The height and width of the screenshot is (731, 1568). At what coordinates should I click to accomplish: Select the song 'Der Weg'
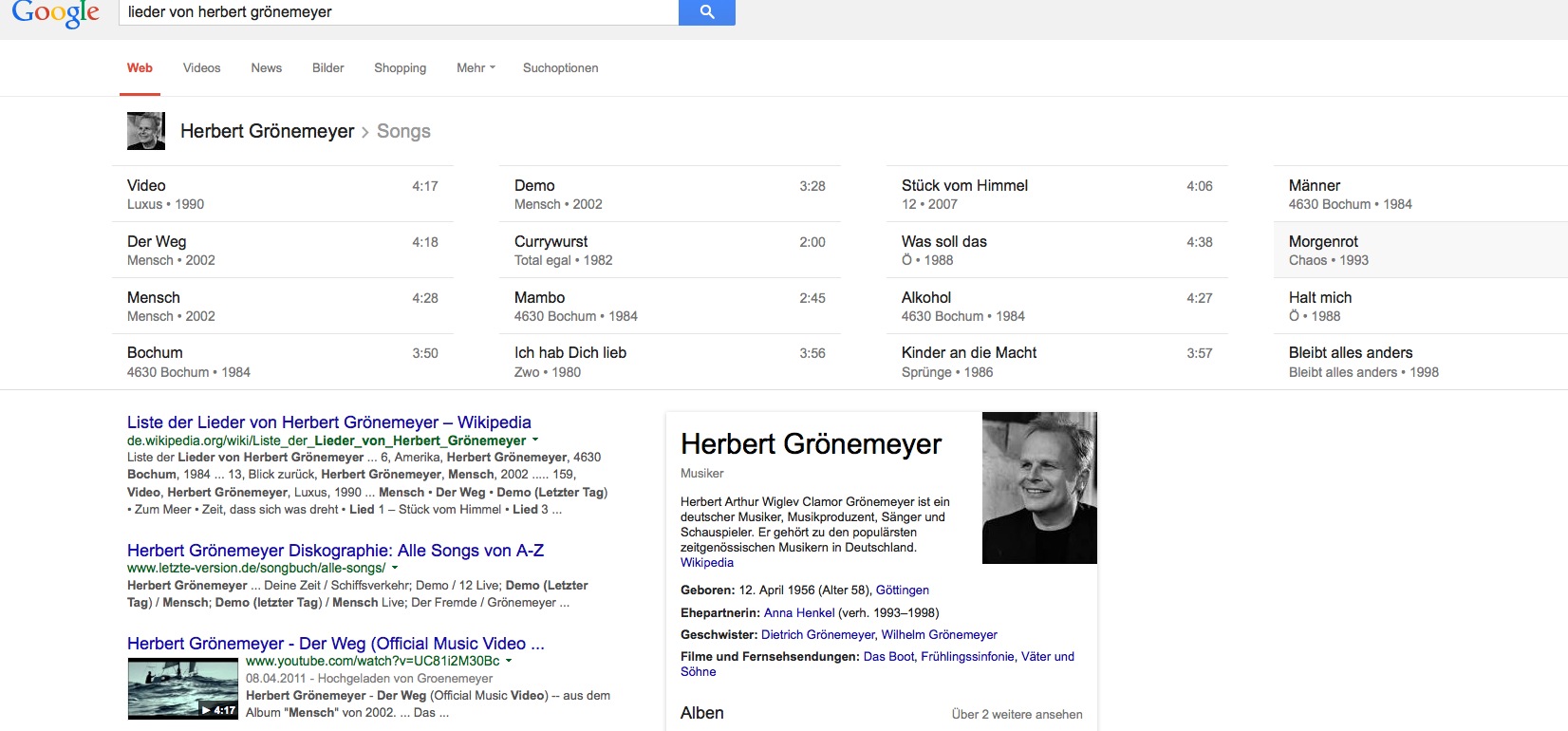tap(283, 250)
